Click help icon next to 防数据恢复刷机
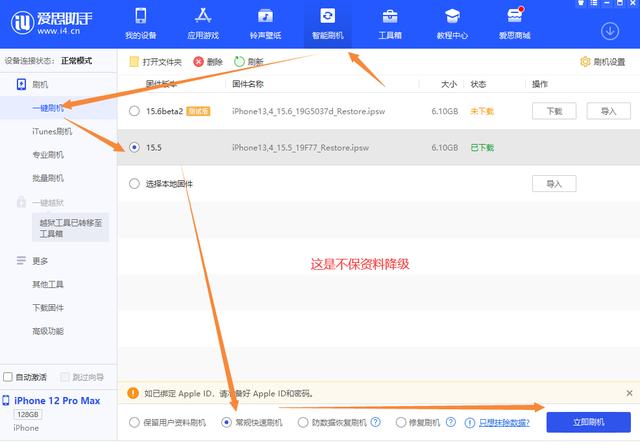Viewport: 640px width, 445px height. pos(376,422)
